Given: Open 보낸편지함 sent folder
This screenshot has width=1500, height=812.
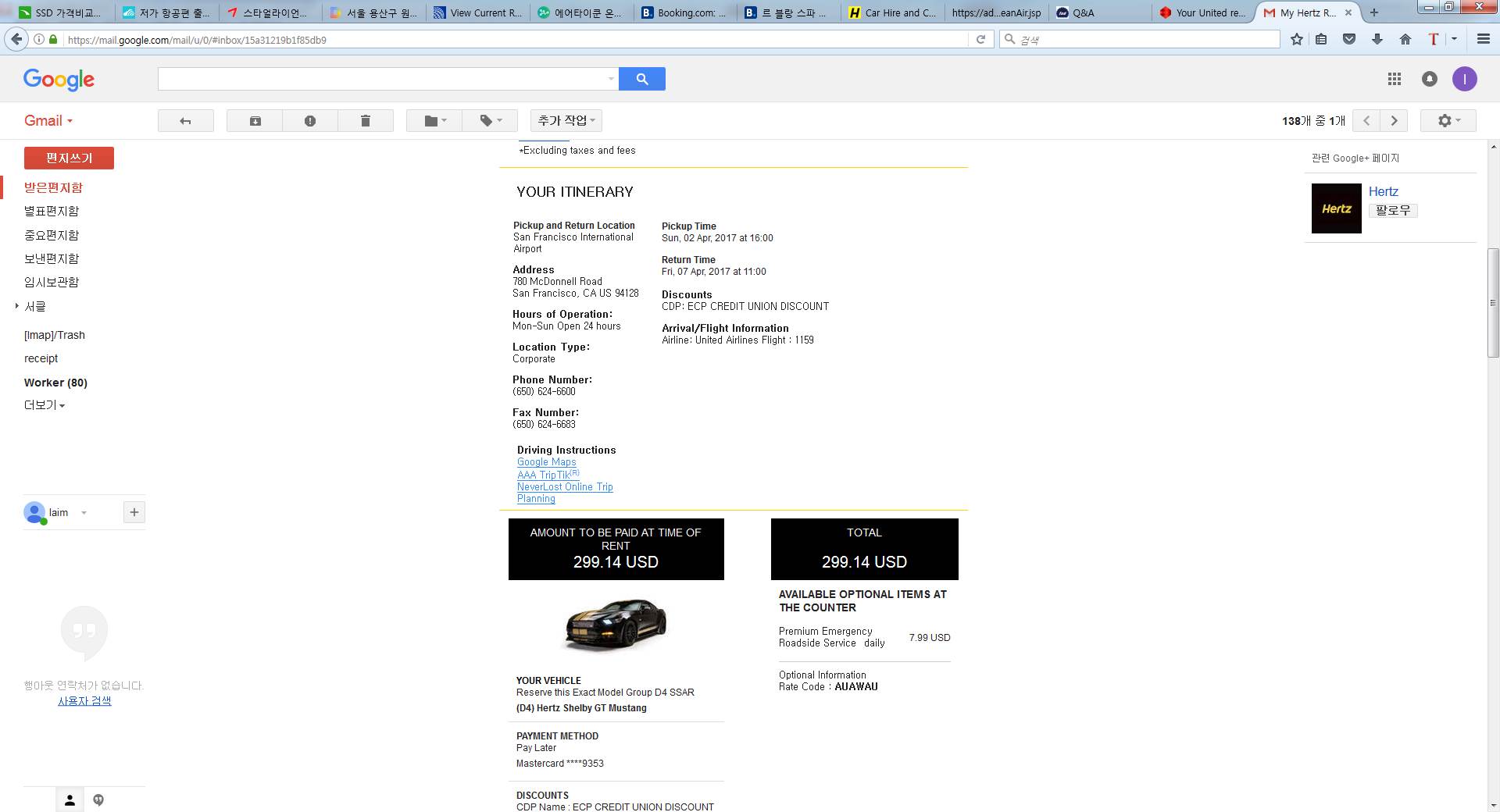Looking at the screenshot, I should [x=52, y=258].
